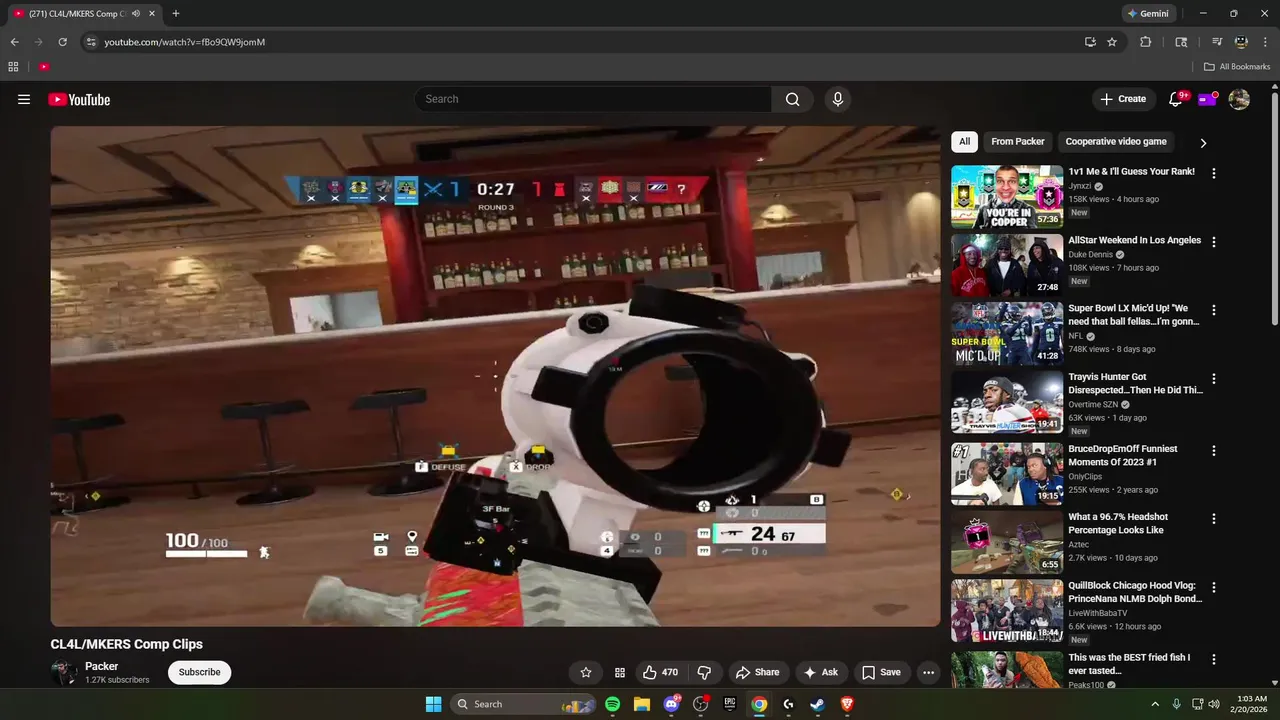Open Windows Start menu
Screen dimensions: 1280x720
pyautogui.click(x=433, y=704)
